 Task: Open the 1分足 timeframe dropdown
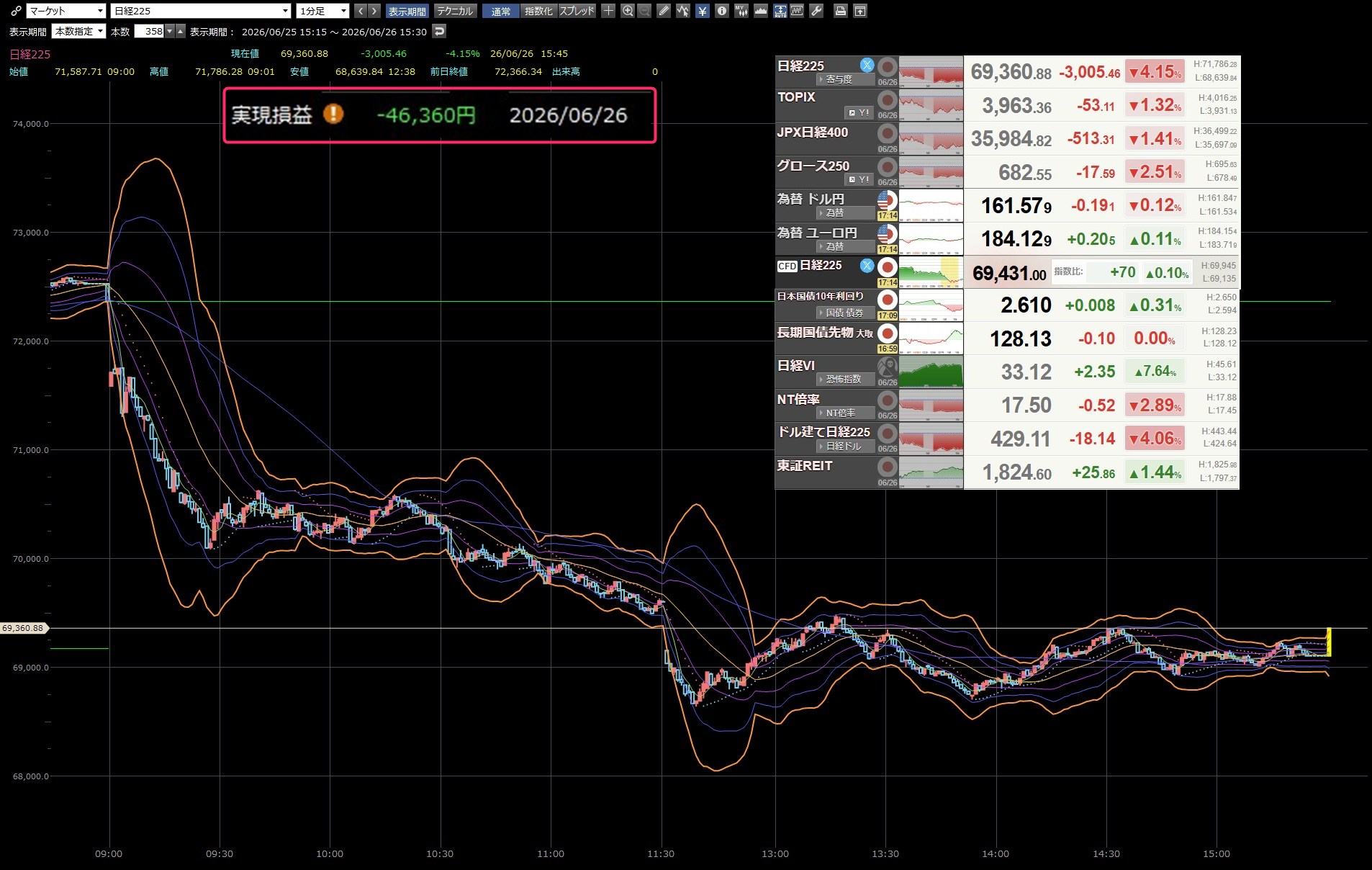pos(322,11)
